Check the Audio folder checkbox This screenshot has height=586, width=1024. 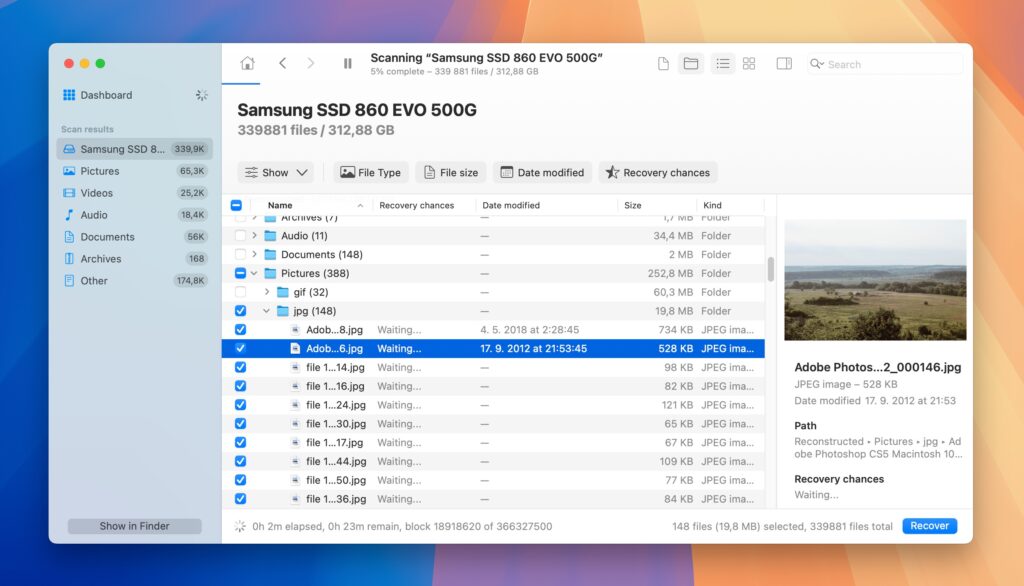(x=239, y=235)
